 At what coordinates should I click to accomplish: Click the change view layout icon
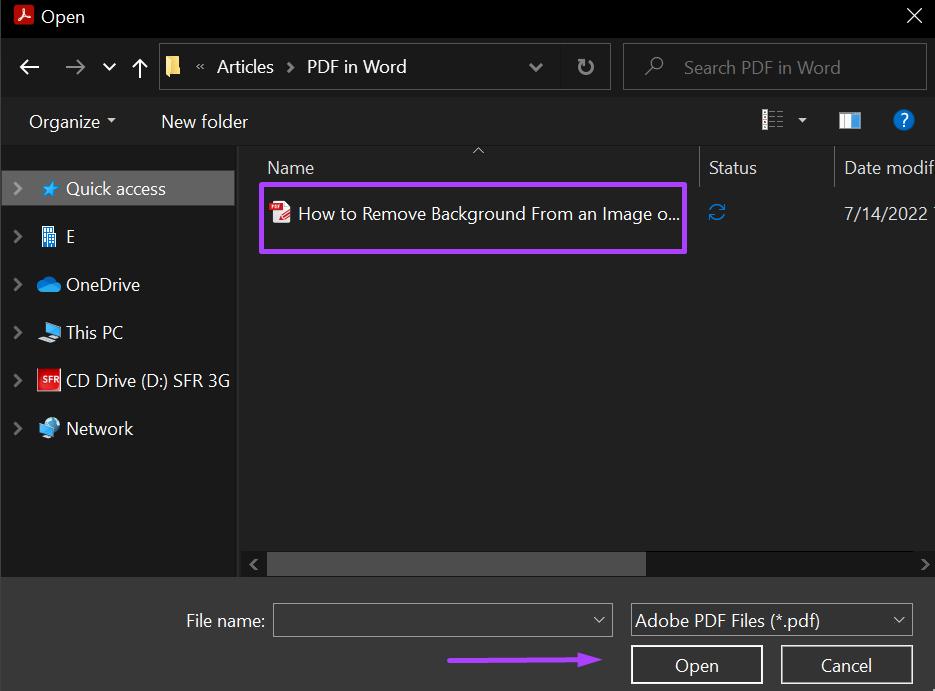tap(772, 119)
